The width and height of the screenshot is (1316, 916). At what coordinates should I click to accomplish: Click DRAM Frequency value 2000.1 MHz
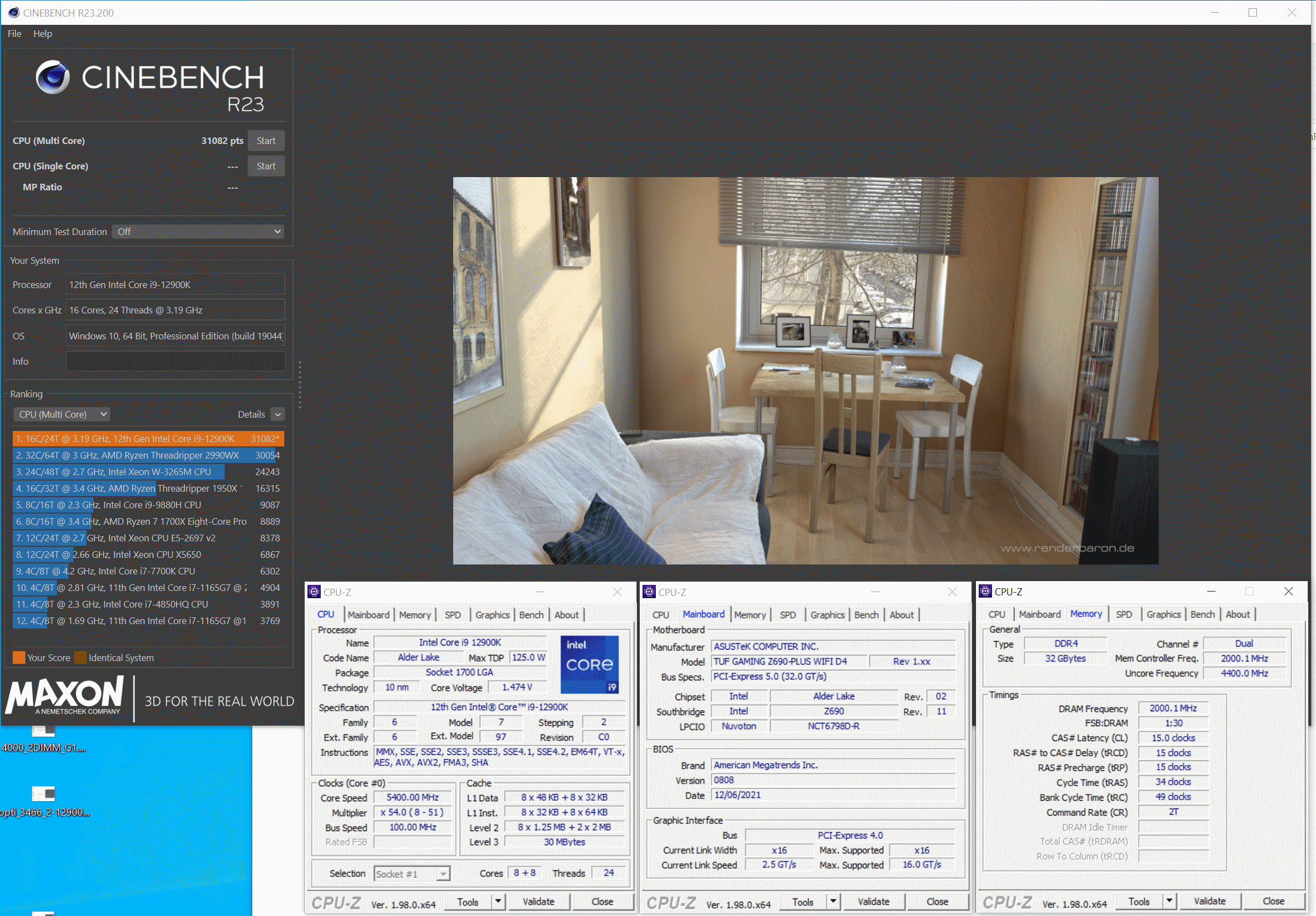(1172, 709)
